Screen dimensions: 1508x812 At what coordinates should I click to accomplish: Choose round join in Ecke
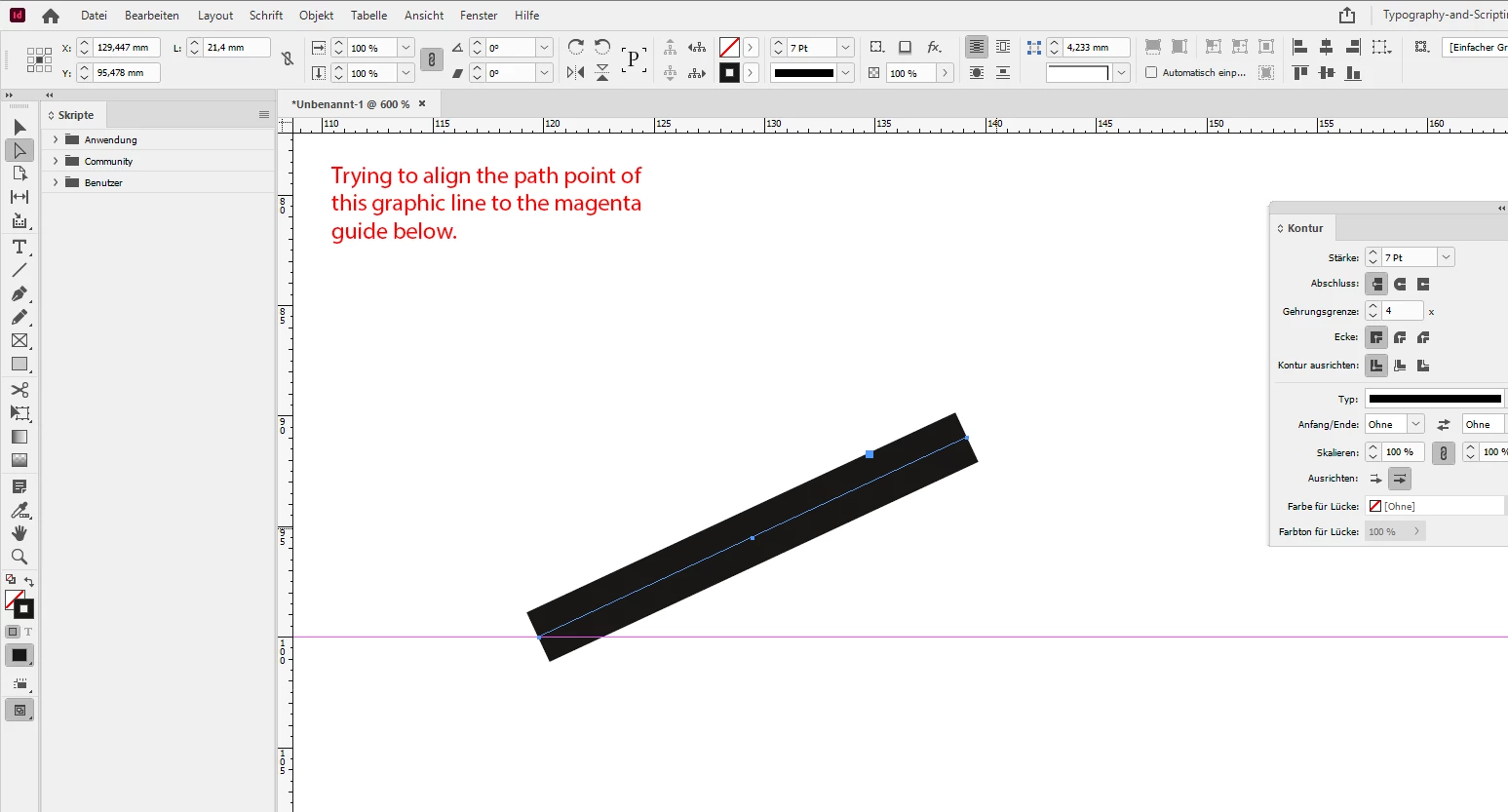(x=1400, y=337)
